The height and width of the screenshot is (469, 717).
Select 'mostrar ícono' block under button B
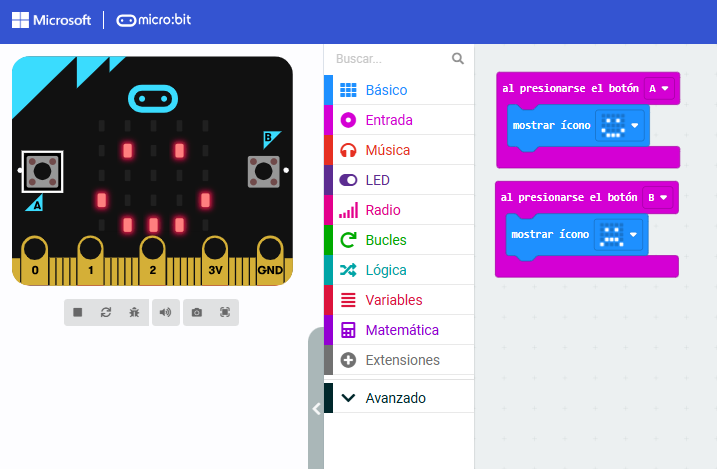click(550, 234)
